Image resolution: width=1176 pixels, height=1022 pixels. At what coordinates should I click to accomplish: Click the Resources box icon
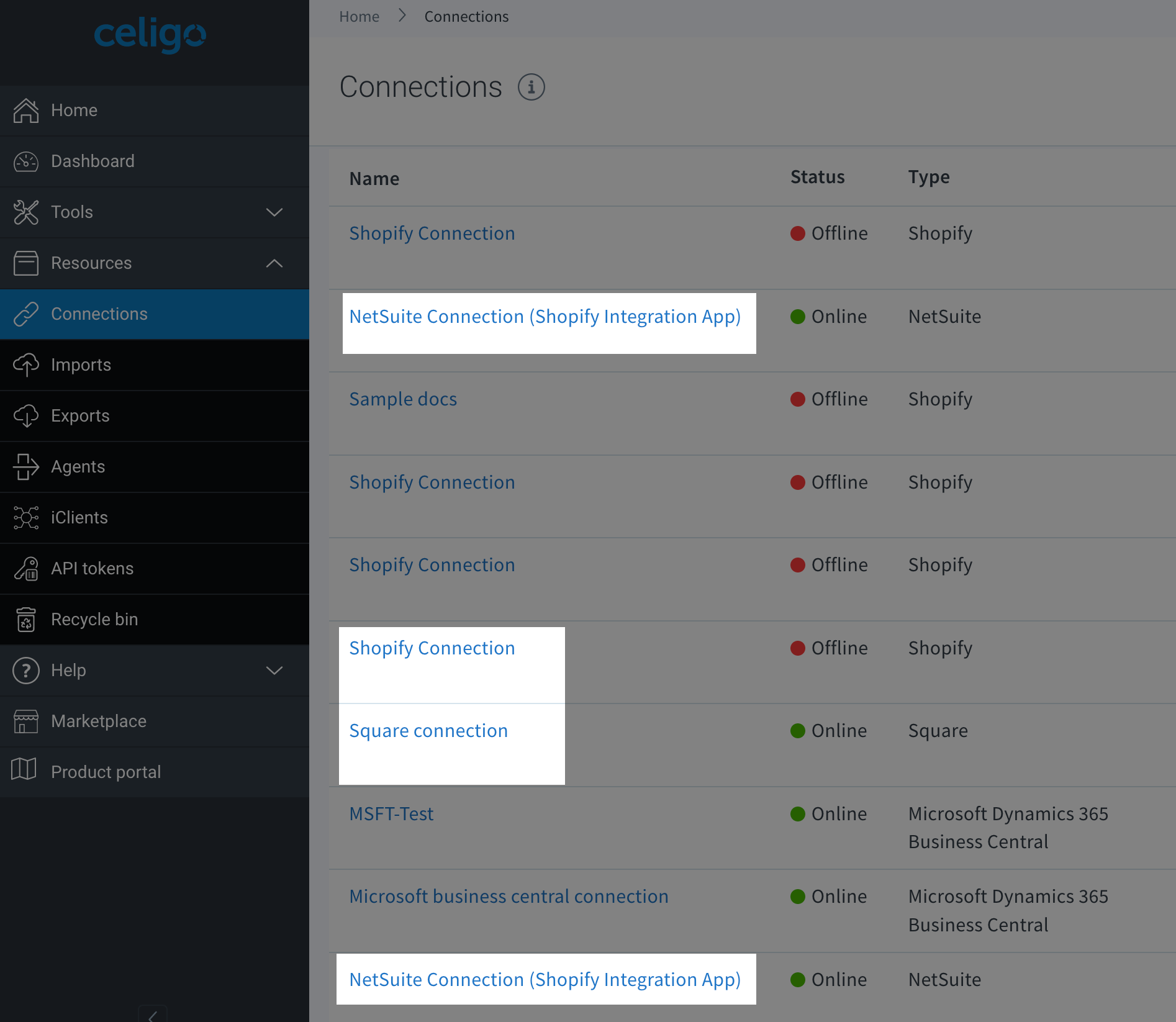26,263
